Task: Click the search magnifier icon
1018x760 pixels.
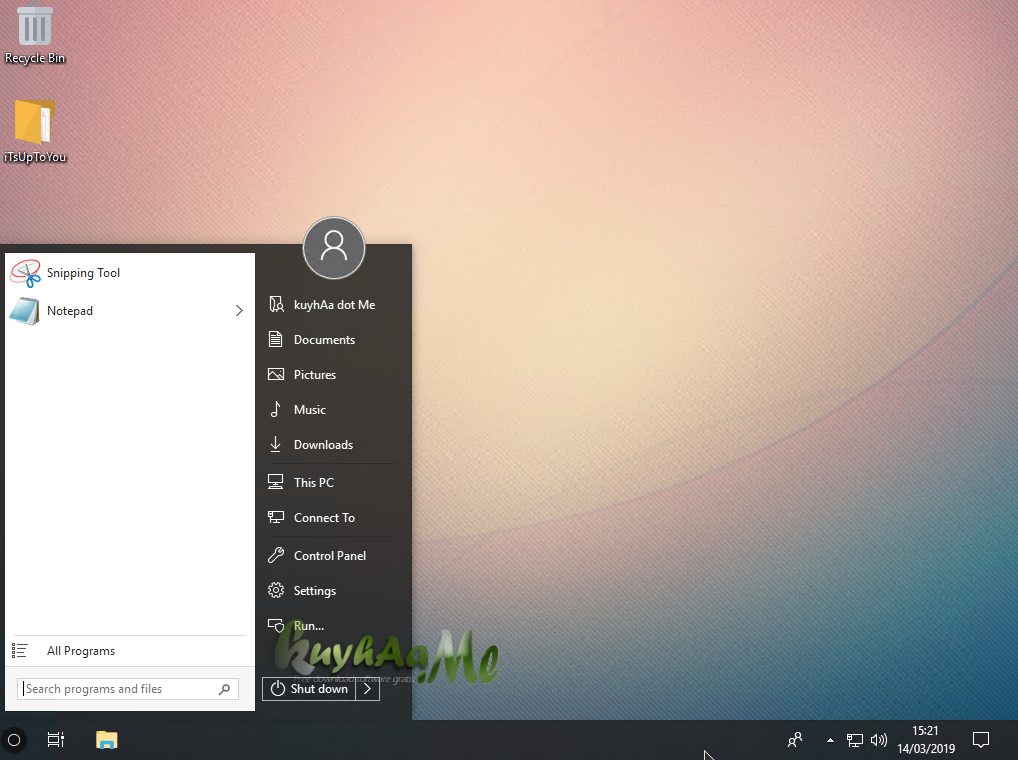Action: [225, 689]
